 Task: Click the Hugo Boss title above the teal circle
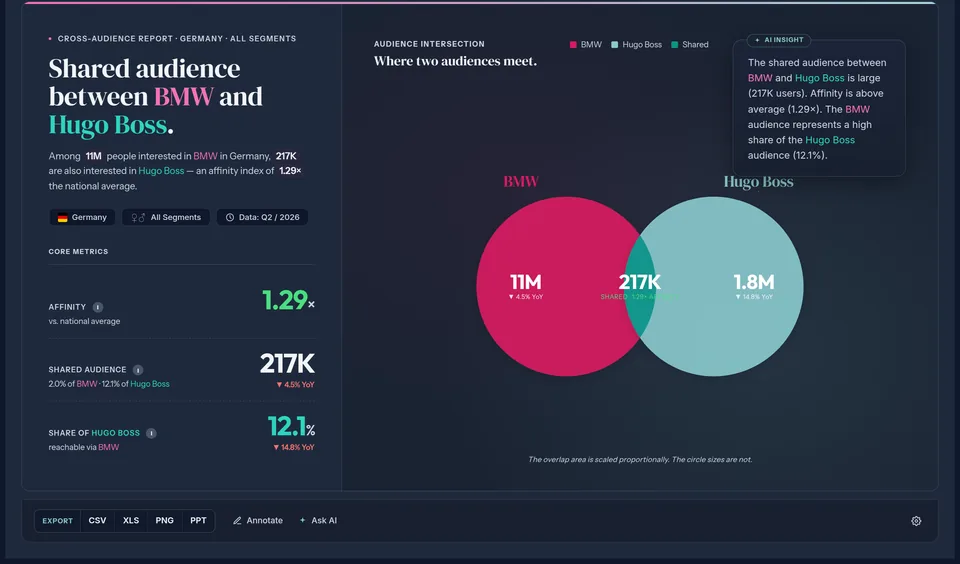(x=759, y=181)
